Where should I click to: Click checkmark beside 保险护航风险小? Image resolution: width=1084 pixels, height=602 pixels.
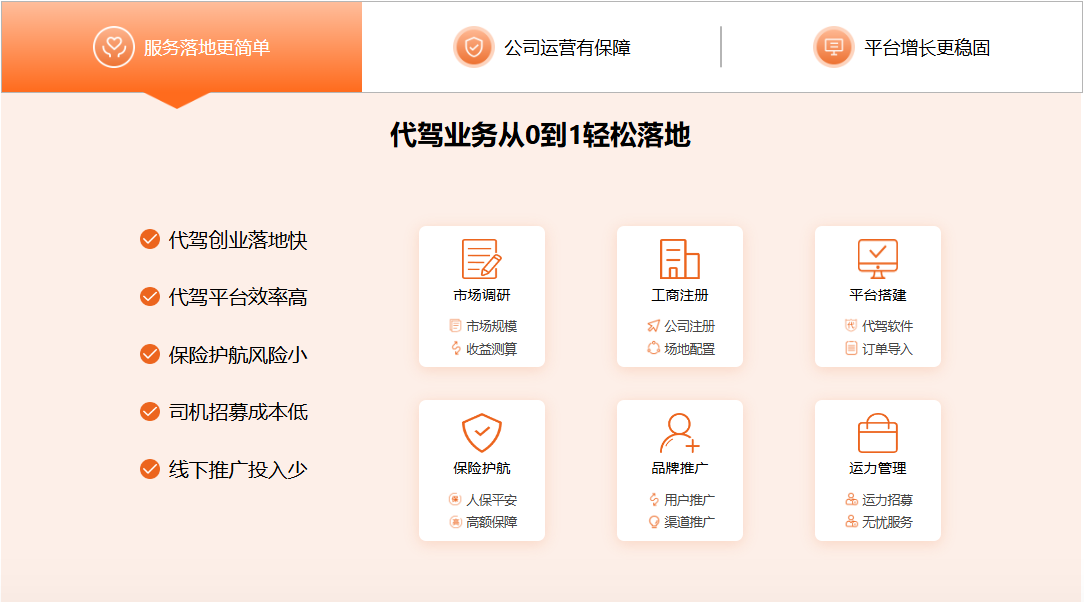tap(150, 354)
